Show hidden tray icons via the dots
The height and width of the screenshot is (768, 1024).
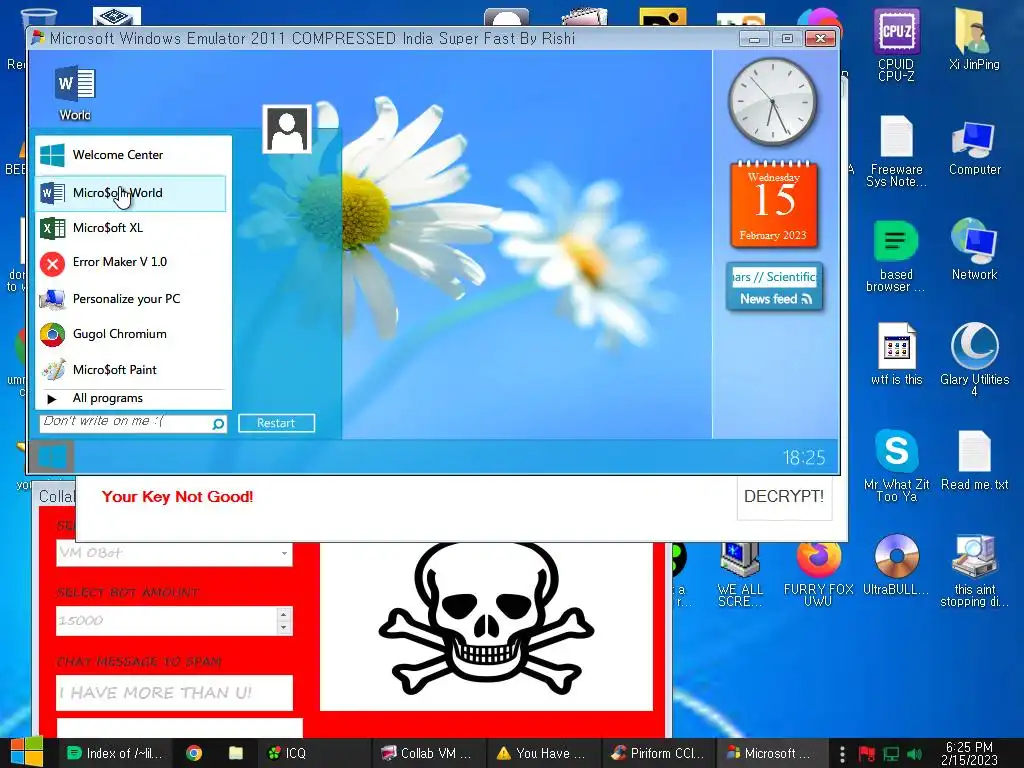(x=842, y=754)
